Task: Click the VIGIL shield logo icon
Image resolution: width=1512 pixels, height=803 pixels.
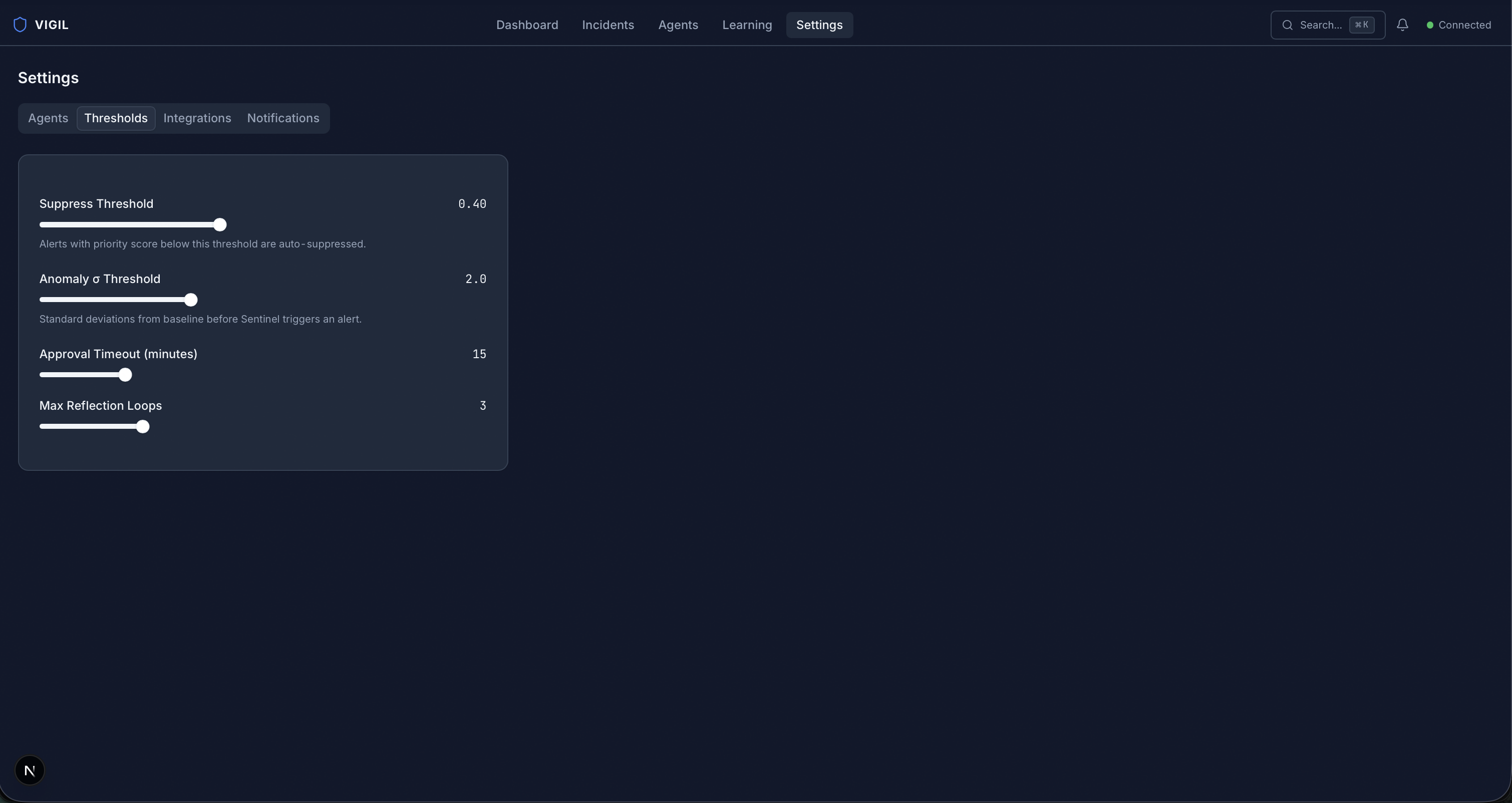Action: [20, 25]
